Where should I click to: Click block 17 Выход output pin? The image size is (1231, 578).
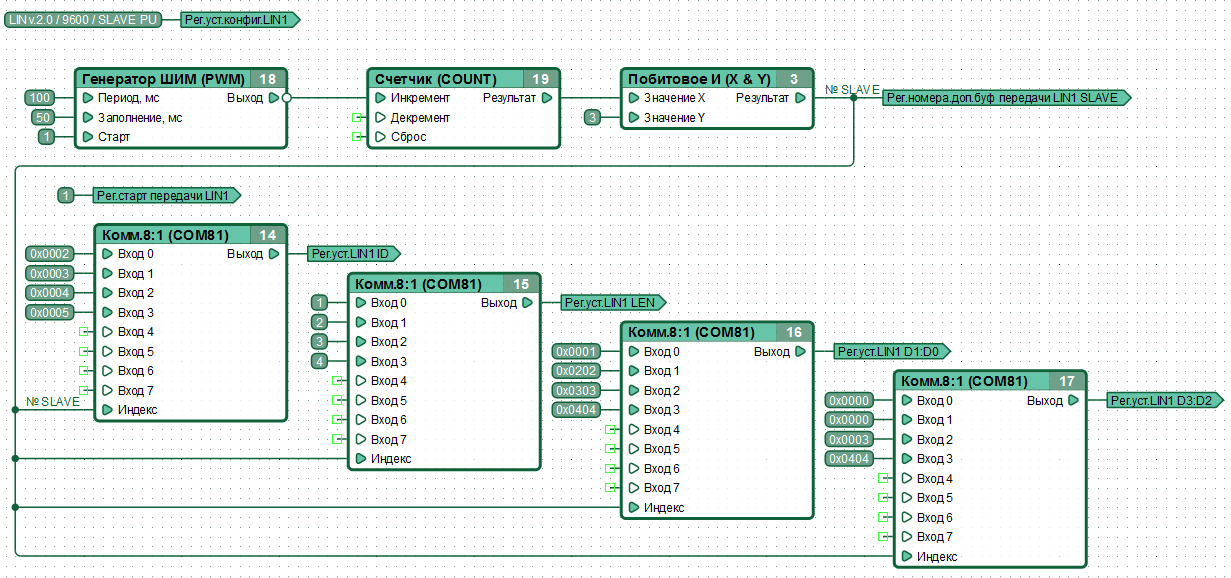click(1073, 401)
